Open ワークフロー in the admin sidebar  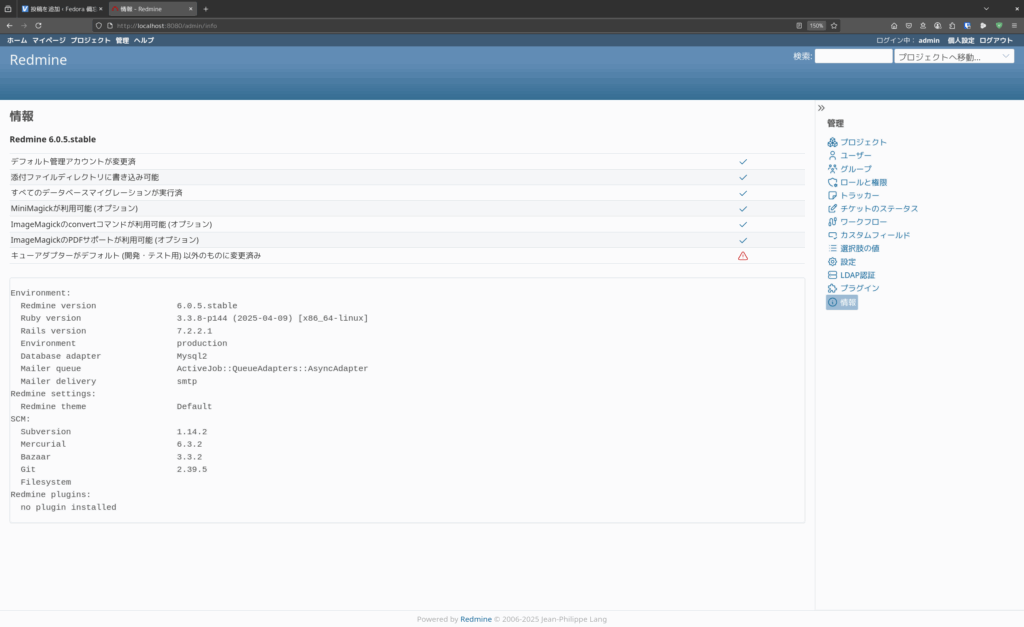[x=857, y=222]
